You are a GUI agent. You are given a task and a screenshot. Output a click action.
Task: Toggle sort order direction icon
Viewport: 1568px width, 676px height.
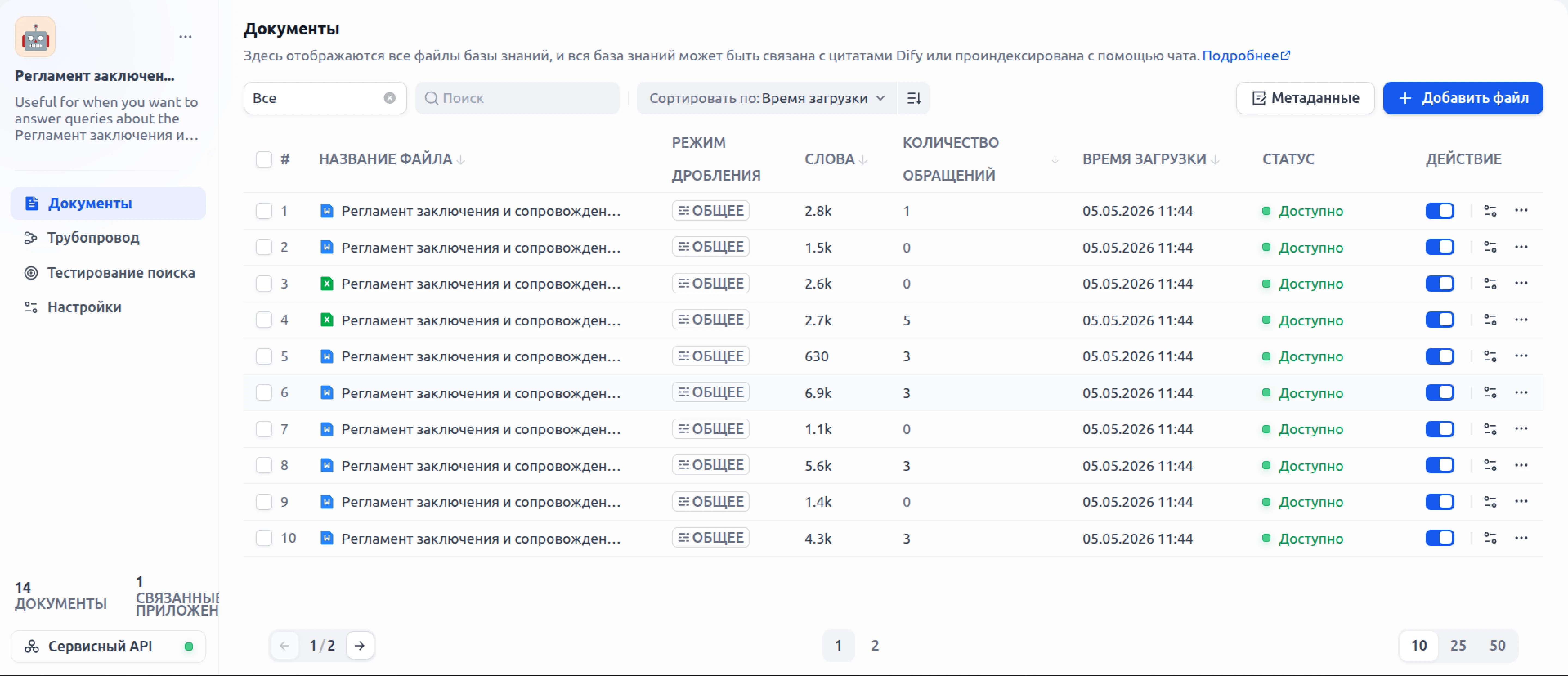click(914, 98)
